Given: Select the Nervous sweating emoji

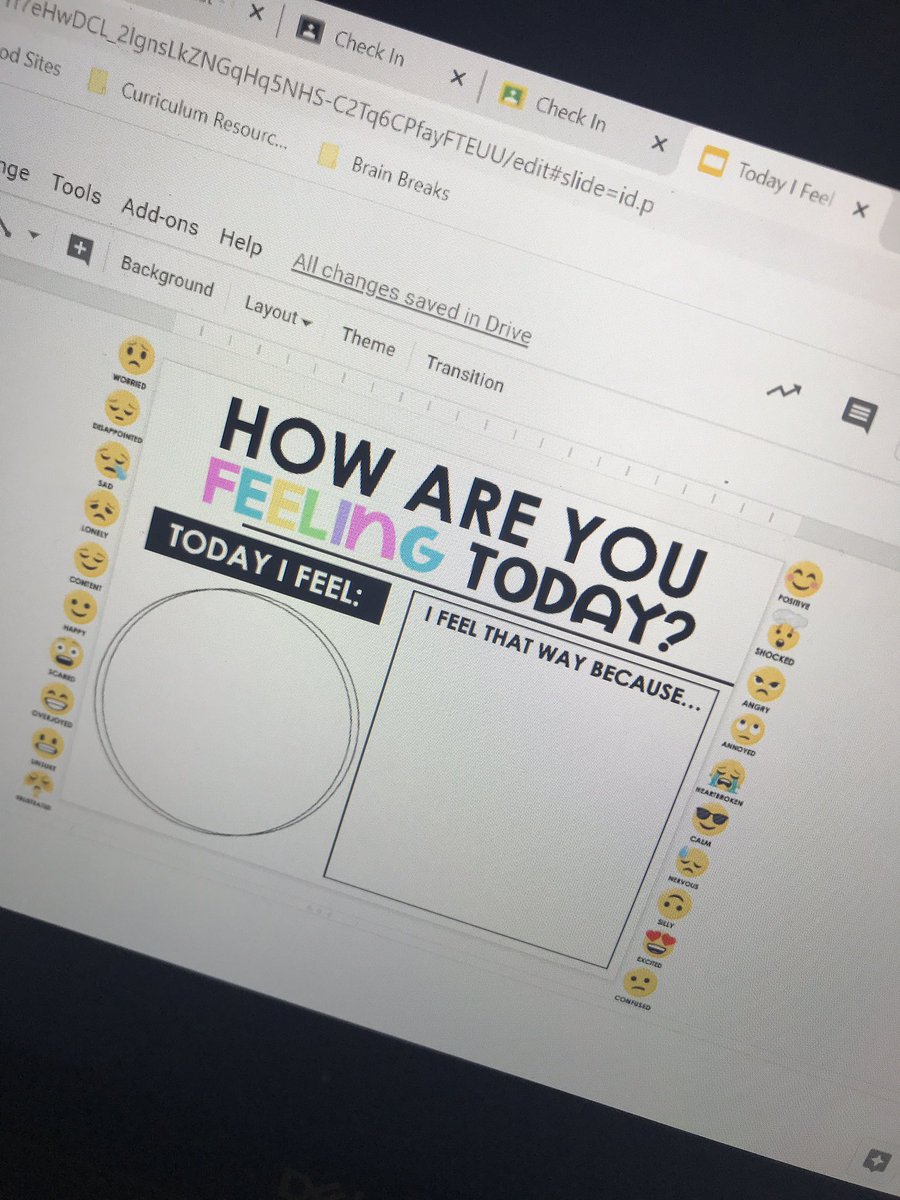Looking at the screenshot, I should tap(692, 862).
